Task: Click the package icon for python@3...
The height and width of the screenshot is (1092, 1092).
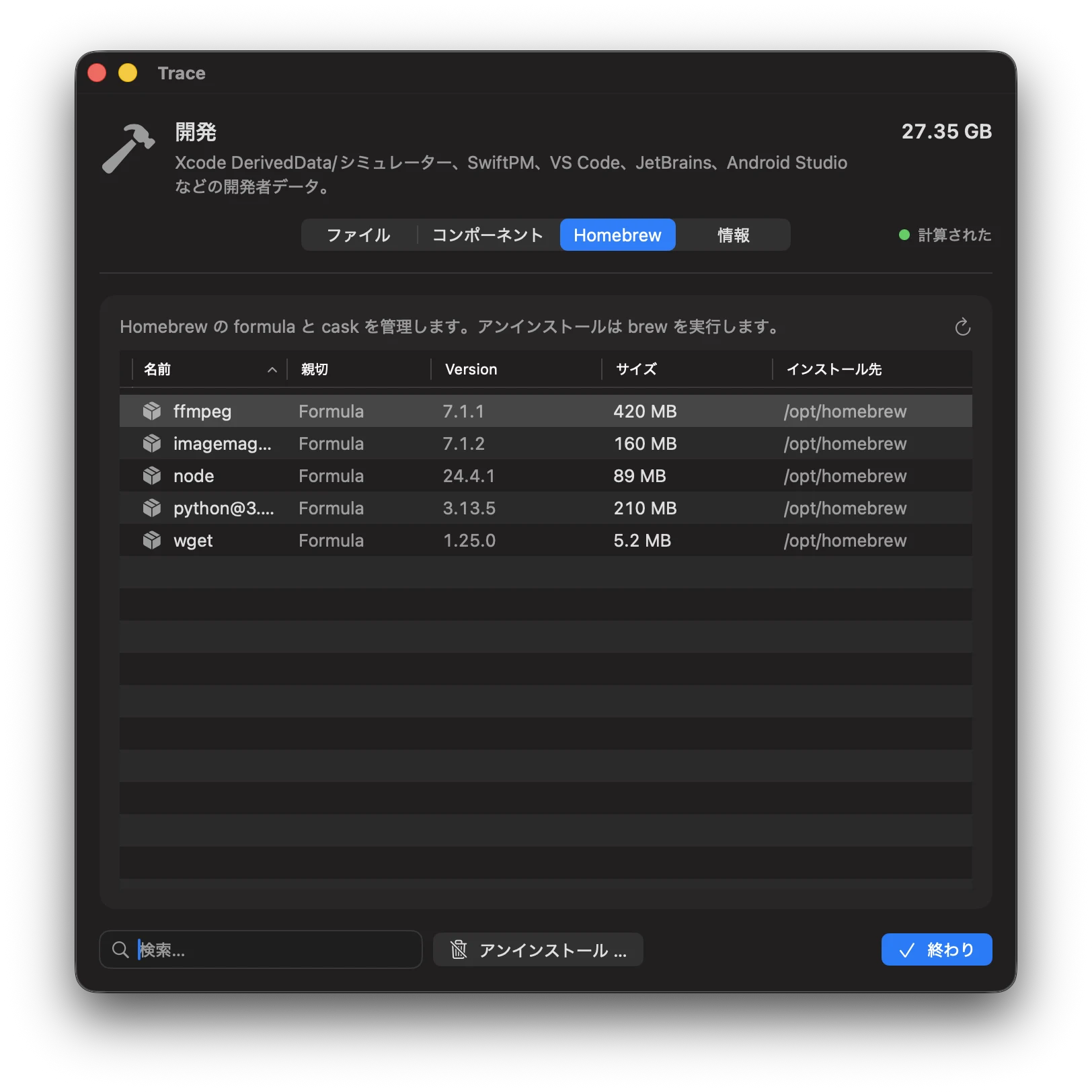Action: [152, 508]
